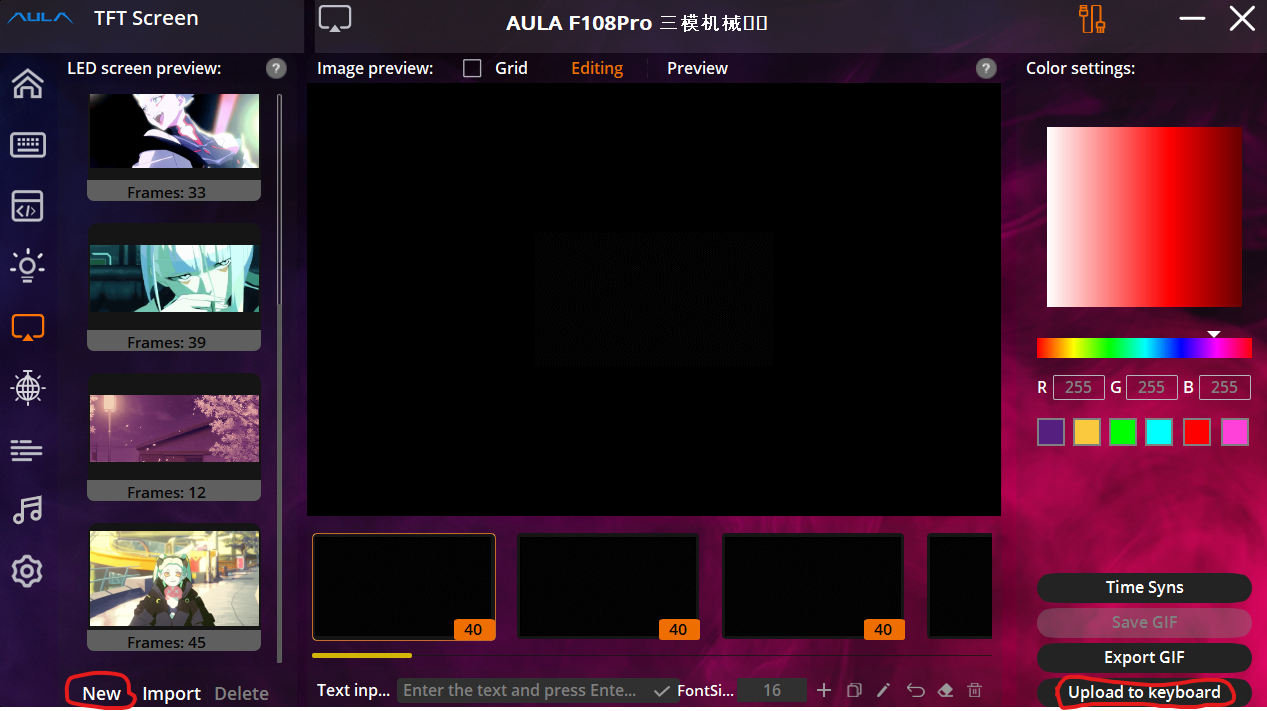This screenshot has width=1267, height=711.
Task: Switch to Editing mode tab
Action: coord(597,68)
